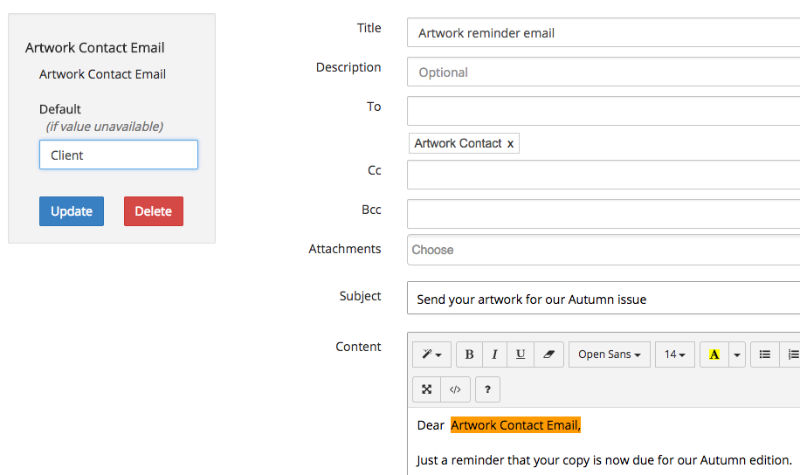Switch editor to fullscreen mode
This screenshot has height=475, width=800.
pos(427,389)
